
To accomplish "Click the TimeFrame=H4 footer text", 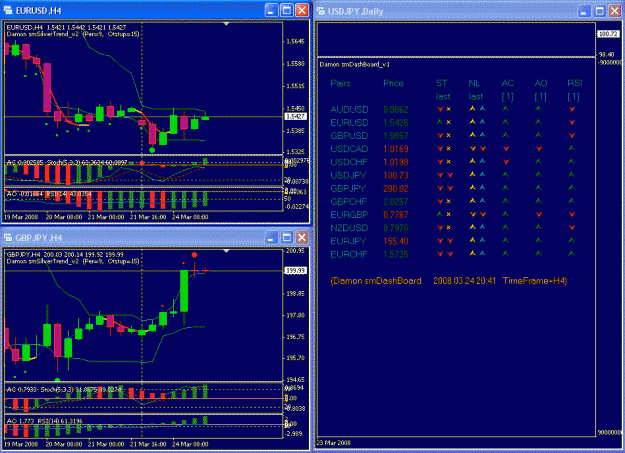I will pos(535,281).
